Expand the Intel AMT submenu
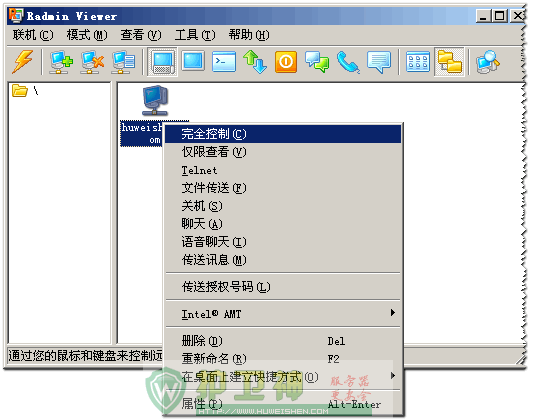536x420 pixels. 283,314
